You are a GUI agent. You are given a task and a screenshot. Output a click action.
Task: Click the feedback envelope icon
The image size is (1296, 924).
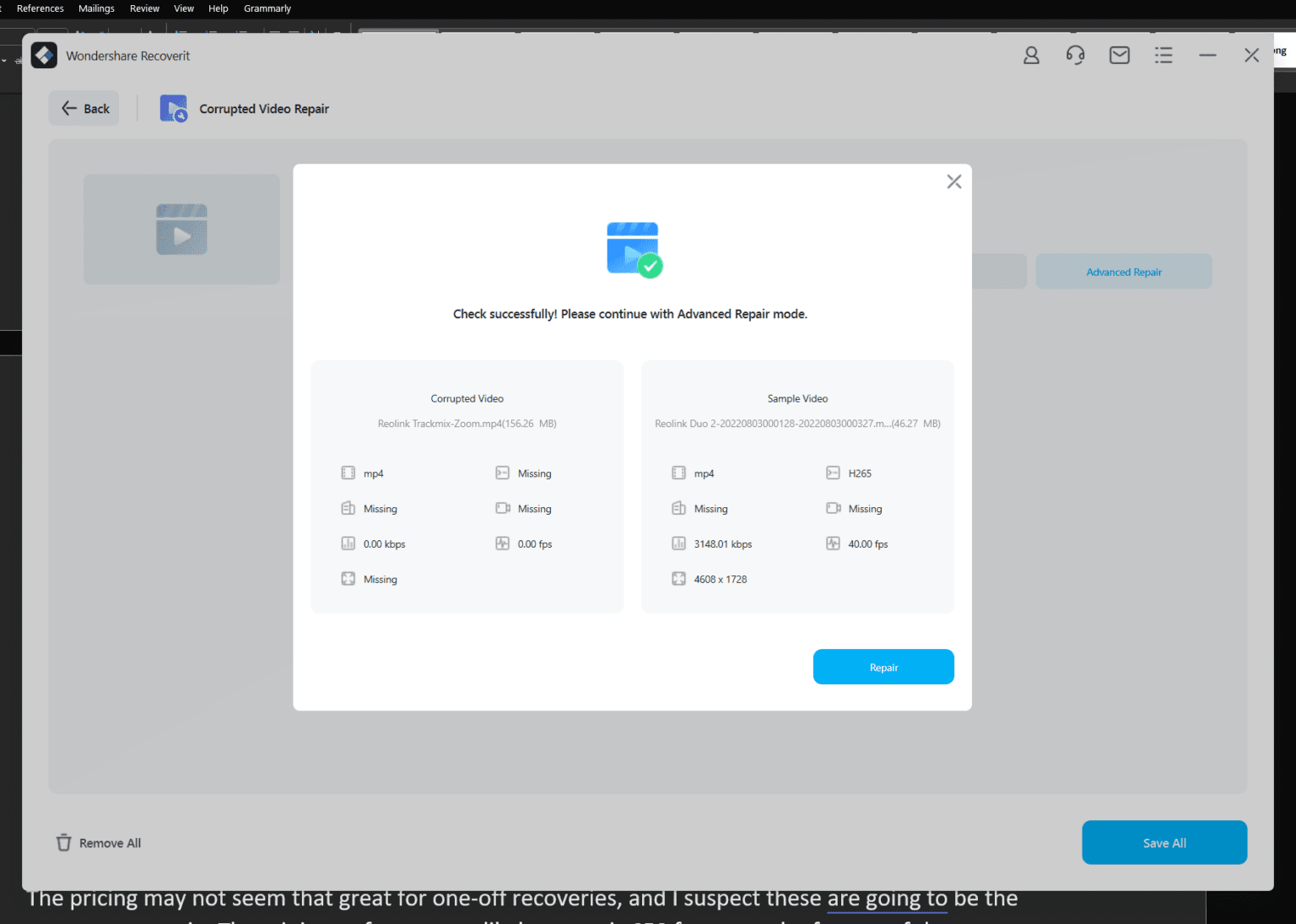(x=1120, y=54)
